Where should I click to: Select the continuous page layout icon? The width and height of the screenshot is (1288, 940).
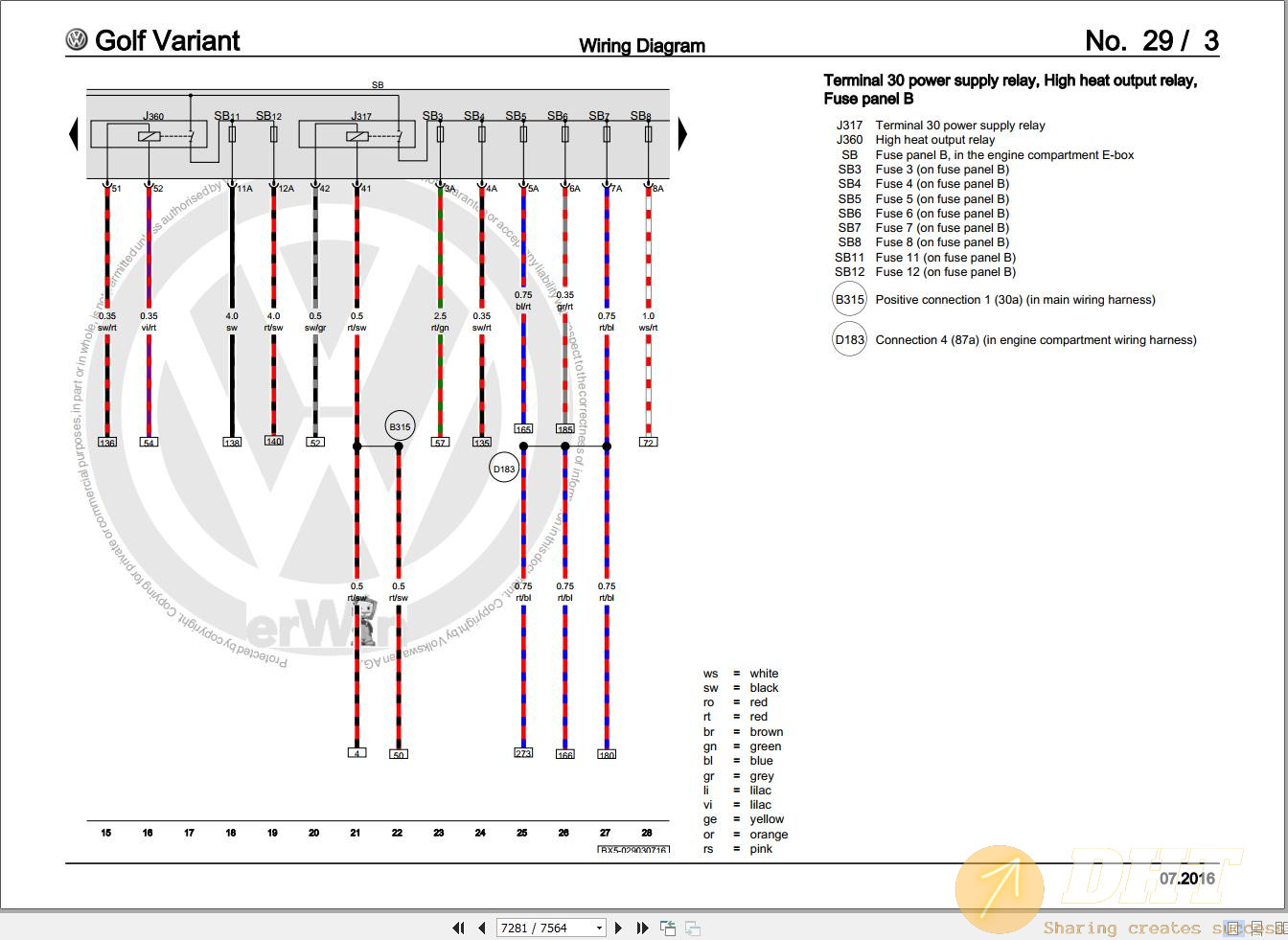pyautogui.click(x=1257, y=928)
